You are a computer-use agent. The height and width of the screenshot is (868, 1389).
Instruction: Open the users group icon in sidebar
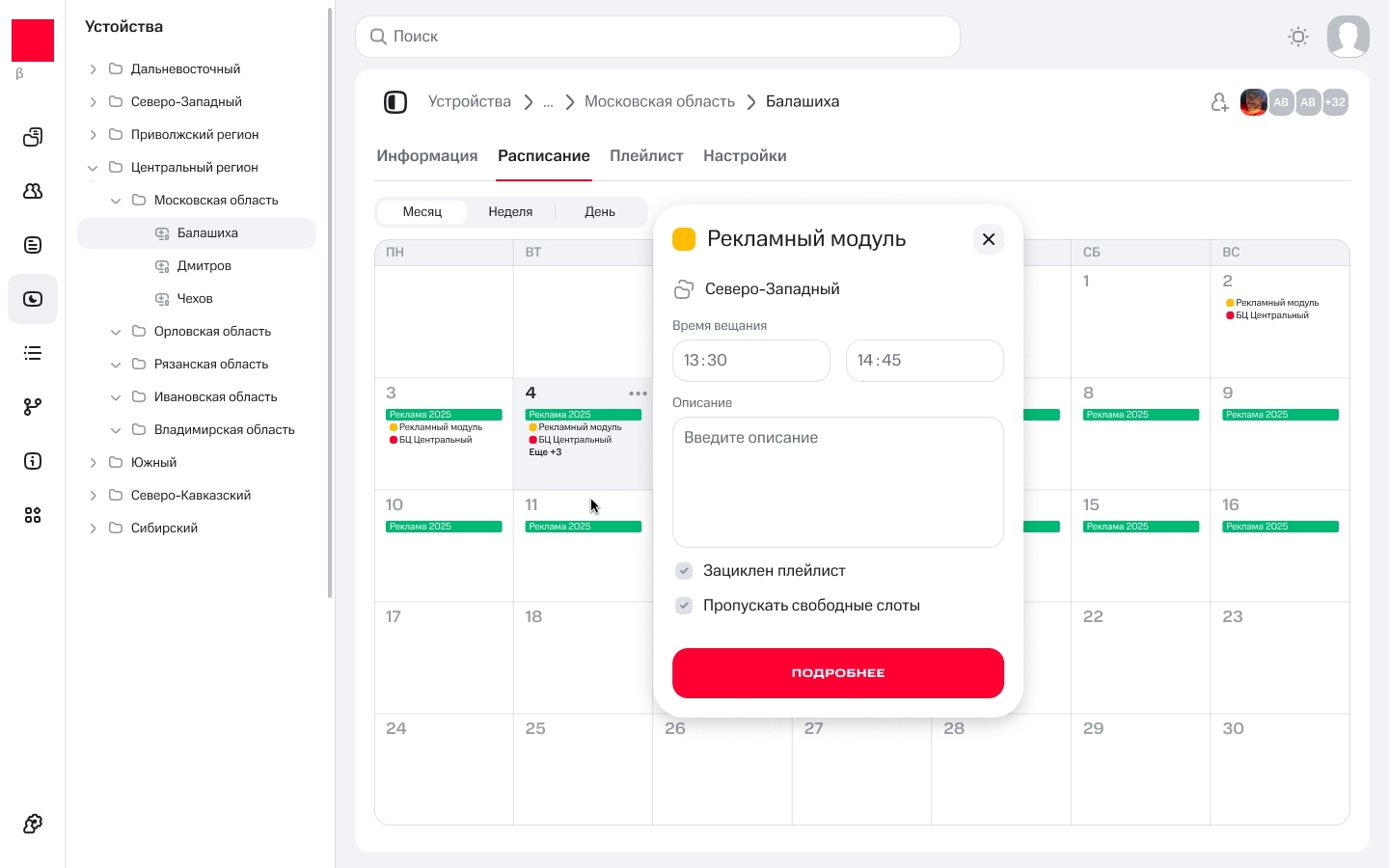(x=33, y=191)
